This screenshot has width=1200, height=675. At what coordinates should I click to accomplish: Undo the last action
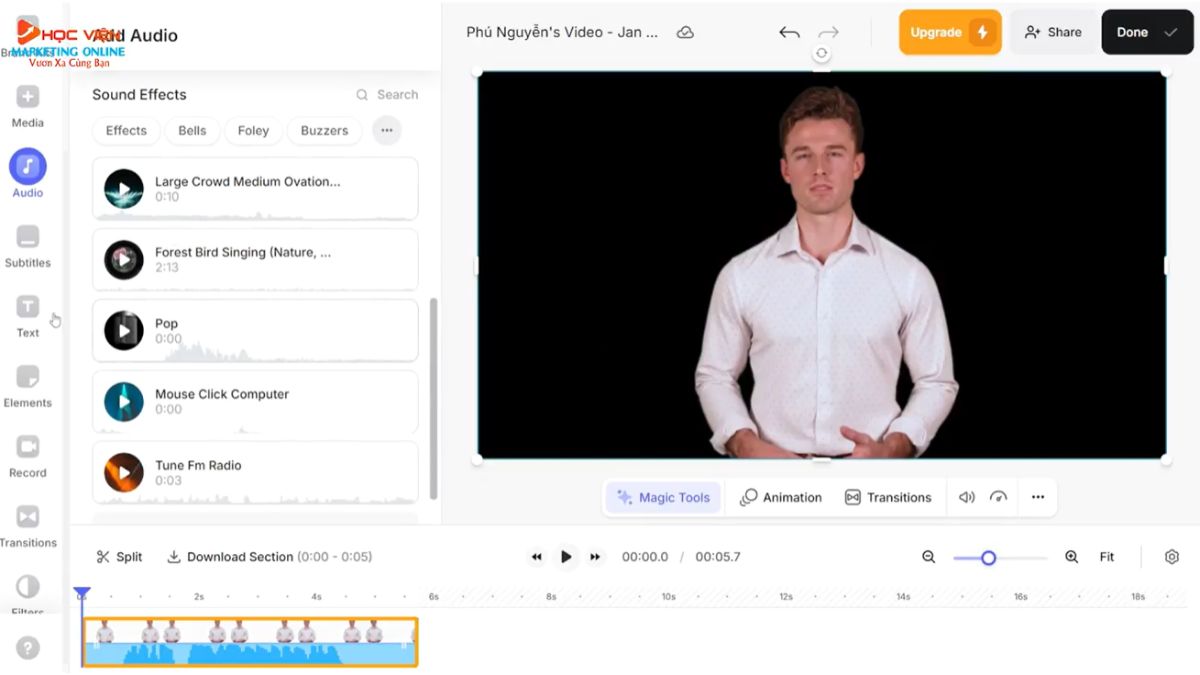789,32
